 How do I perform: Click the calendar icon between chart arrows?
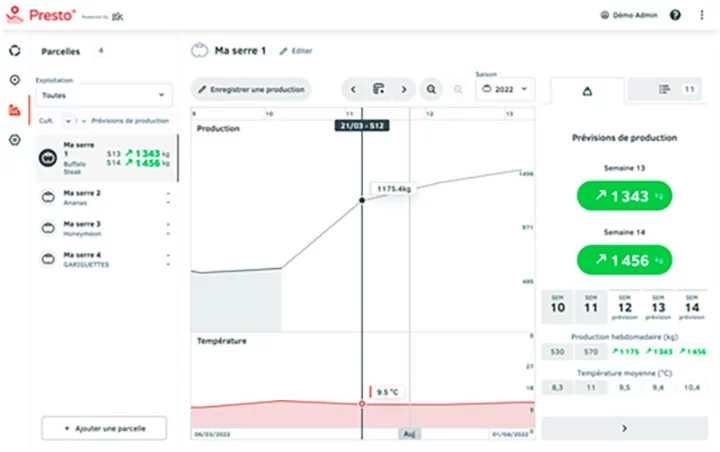click(x=378, y=89)
